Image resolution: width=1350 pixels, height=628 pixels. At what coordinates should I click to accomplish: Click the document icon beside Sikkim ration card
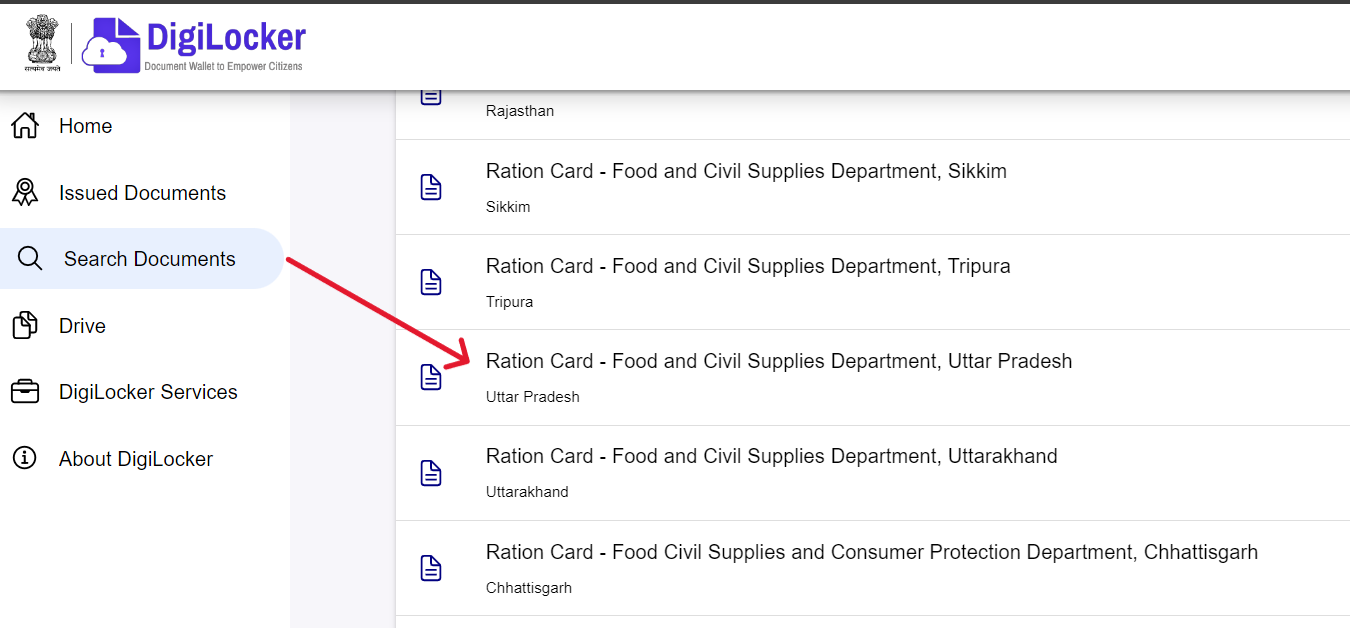(x=431, y=187)
